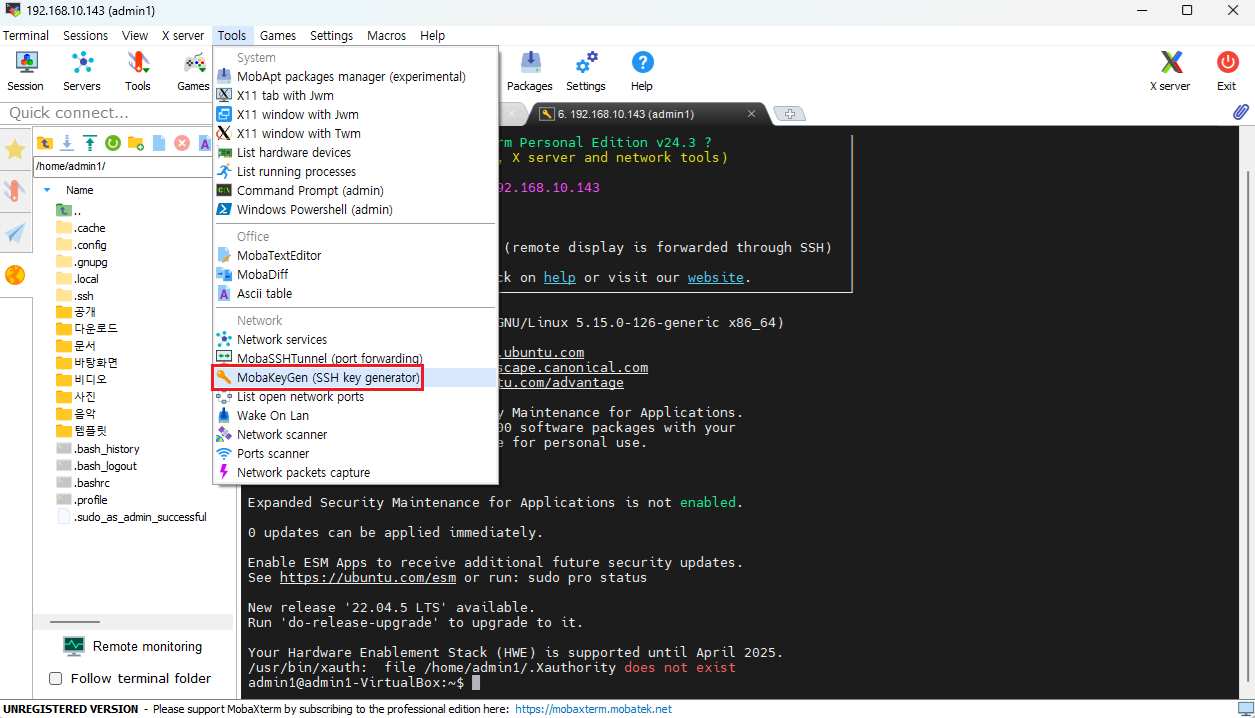Open Network scanner entry
The image size is (1255, 718).
click(355, 434)
